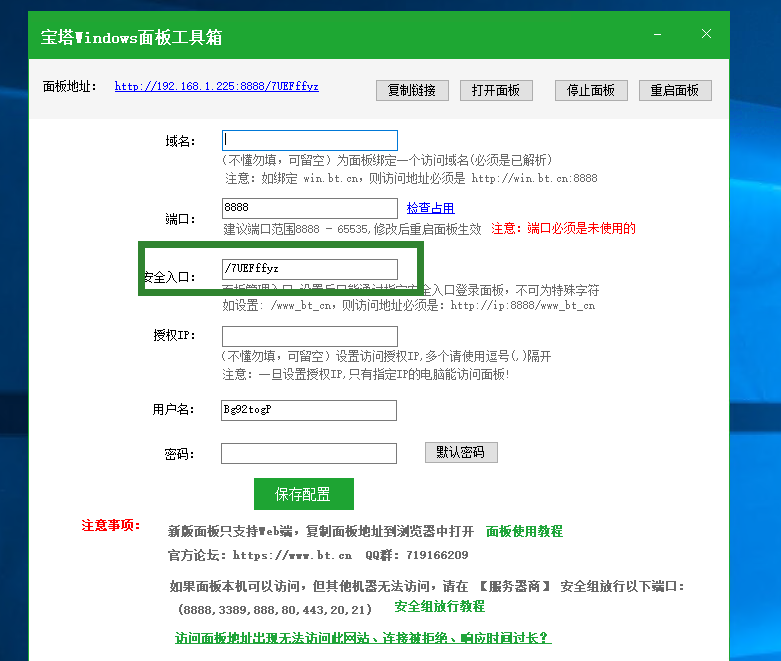Open the panel address link http://192.168.1.225:8888/7UEFffyz
The width and height of the screenshot is (781, 661).
[x=217, y=86]
